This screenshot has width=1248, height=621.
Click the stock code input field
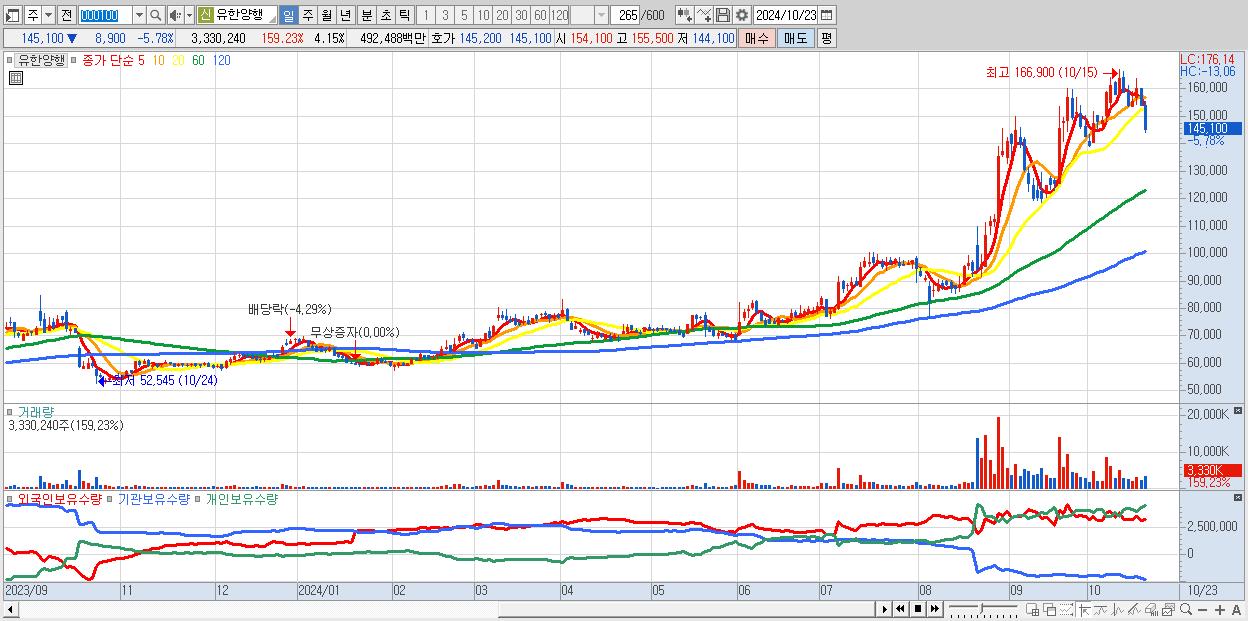click(105, 15)
